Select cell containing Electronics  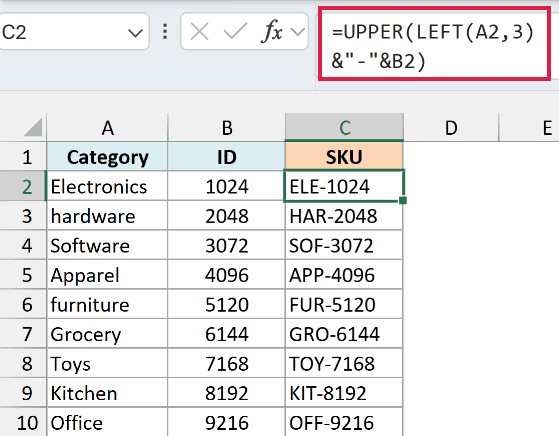pyautogui.click(x=107, y=186)
